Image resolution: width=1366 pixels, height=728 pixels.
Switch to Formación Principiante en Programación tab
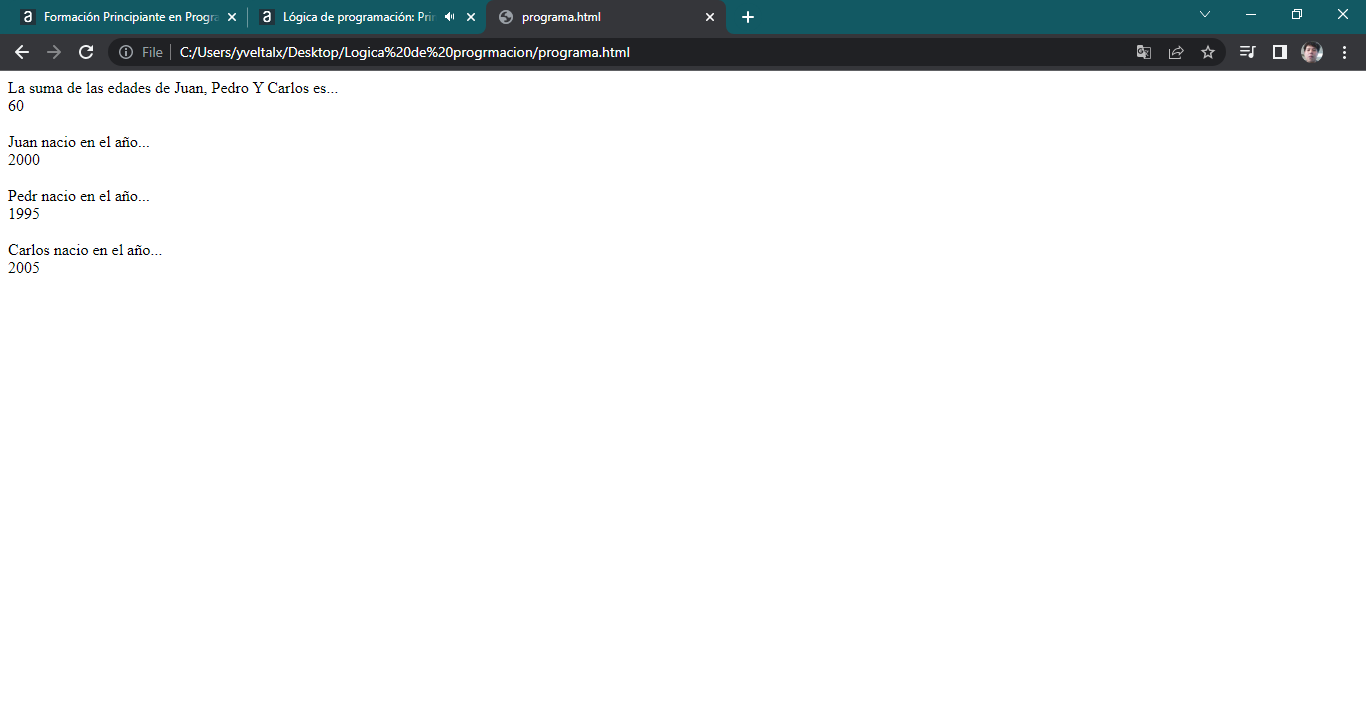[x=128, y=17]
